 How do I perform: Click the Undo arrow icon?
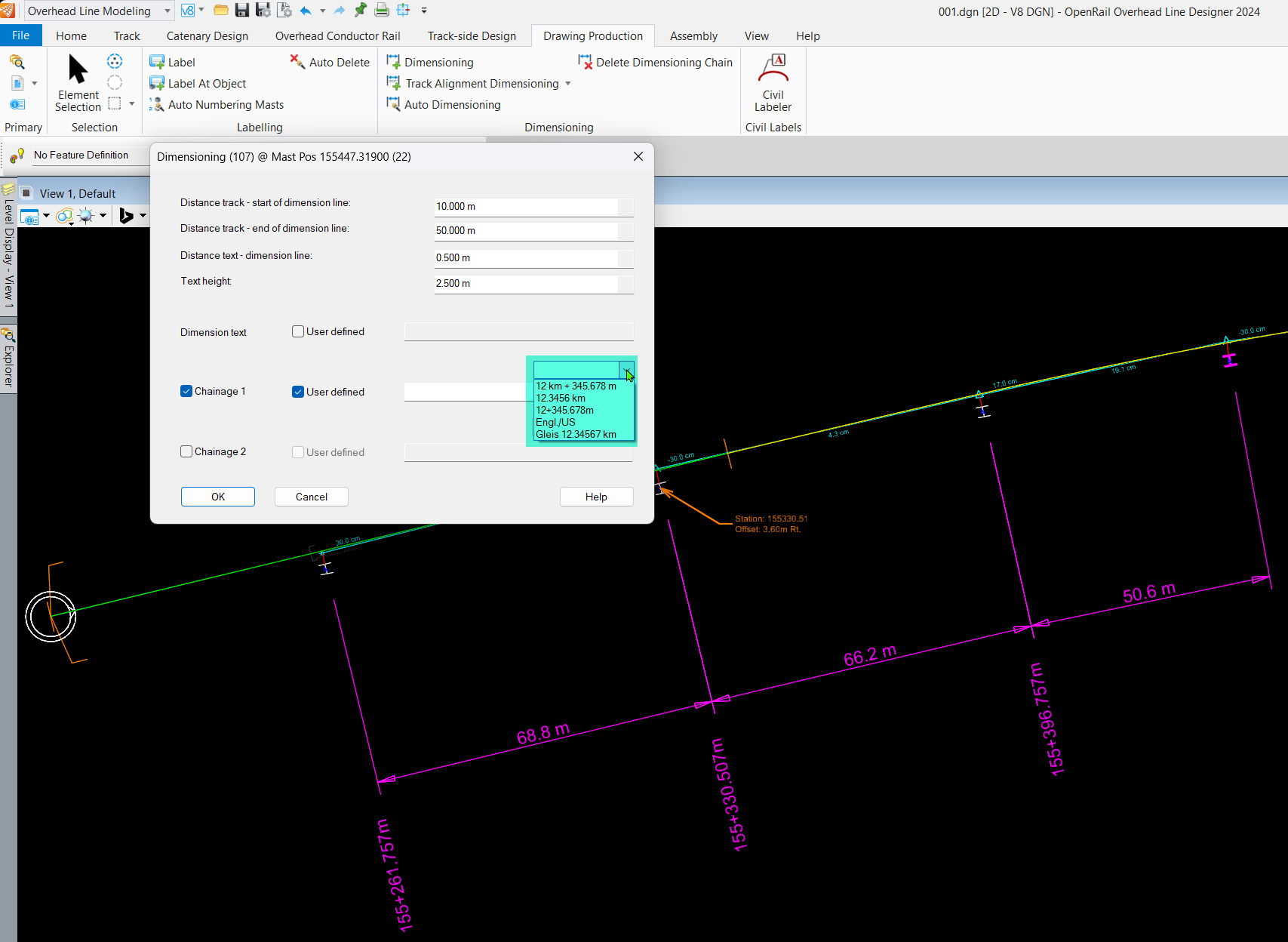pos(306,11)
